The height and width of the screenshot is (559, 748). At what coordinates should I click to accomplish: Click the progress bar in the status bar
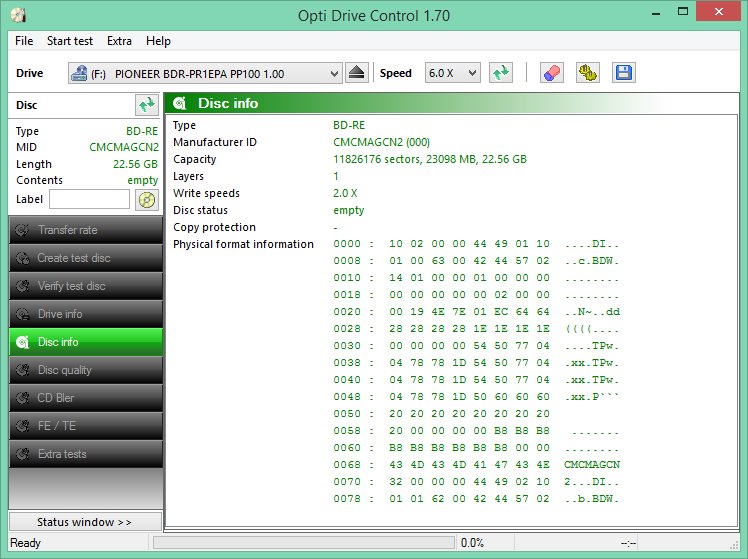[x=304, y=543]
